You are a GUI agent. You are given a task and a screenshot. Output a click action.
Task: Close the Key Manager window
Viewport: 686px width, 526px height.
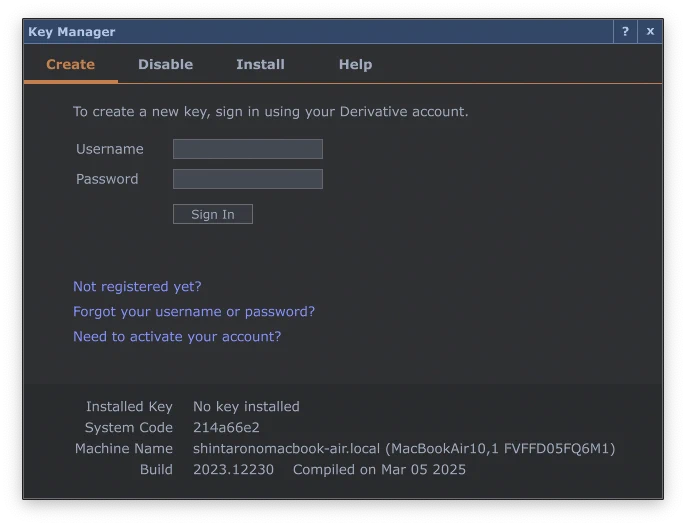[650, 32]
